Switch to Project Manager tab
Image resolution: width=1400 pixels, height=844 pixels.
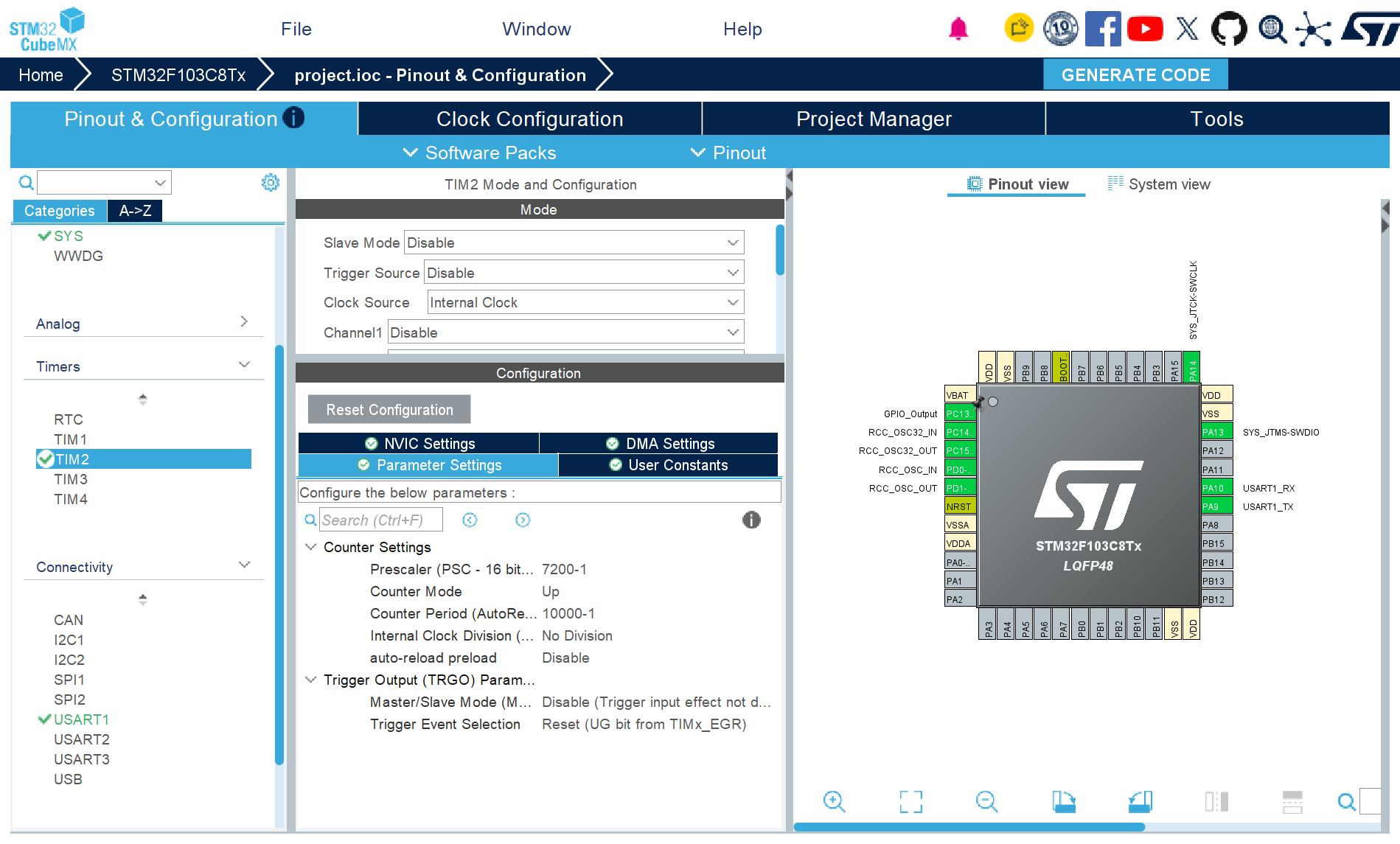click(x=874, y=119)
